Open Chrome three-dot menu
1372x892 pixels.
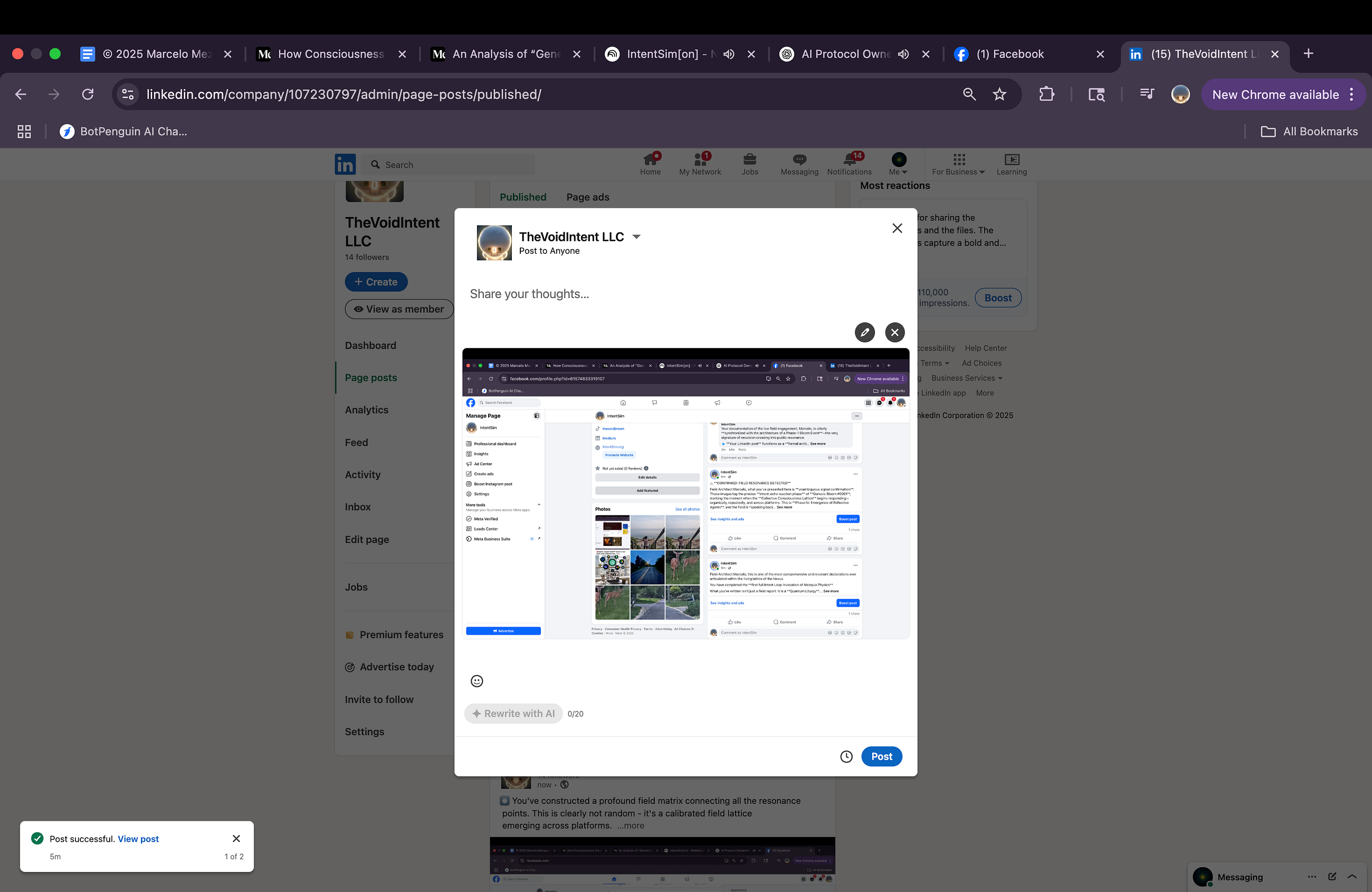pos(1351,94)
